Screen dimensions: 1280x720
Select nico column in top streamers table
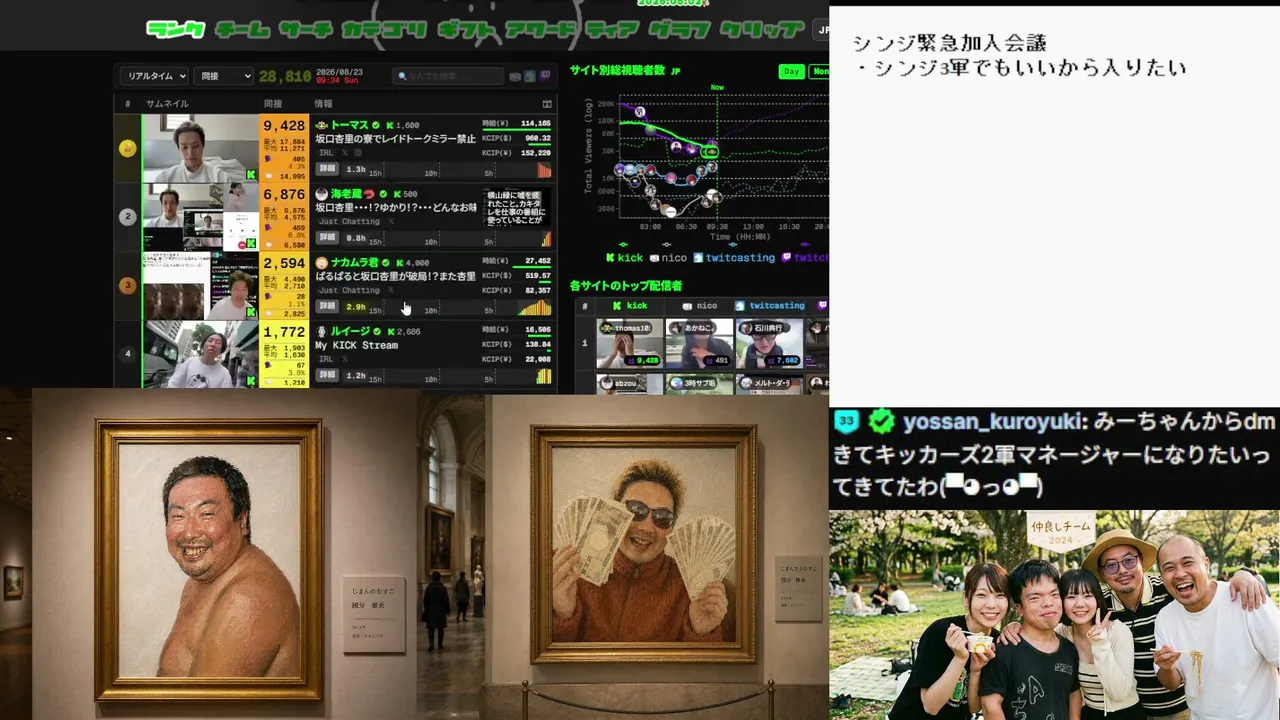(x=700, y=306)
